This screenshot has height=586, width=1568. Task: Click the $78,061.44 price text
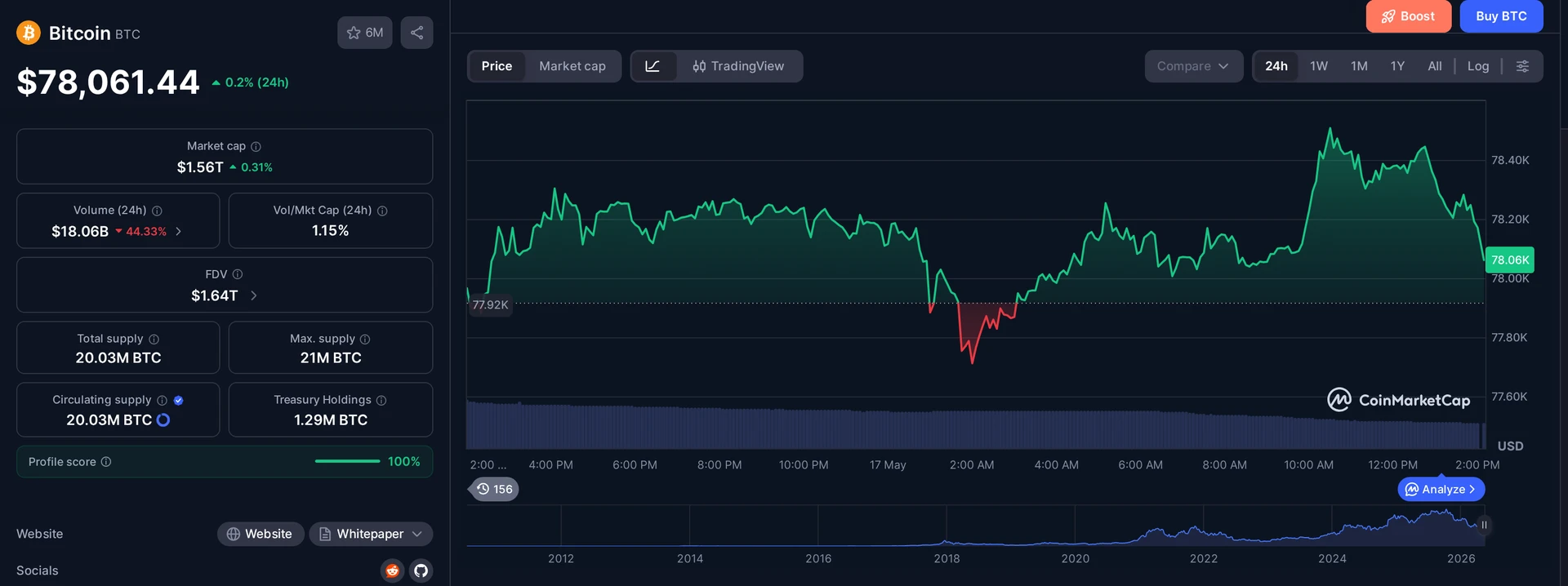(x=108, y=82)
